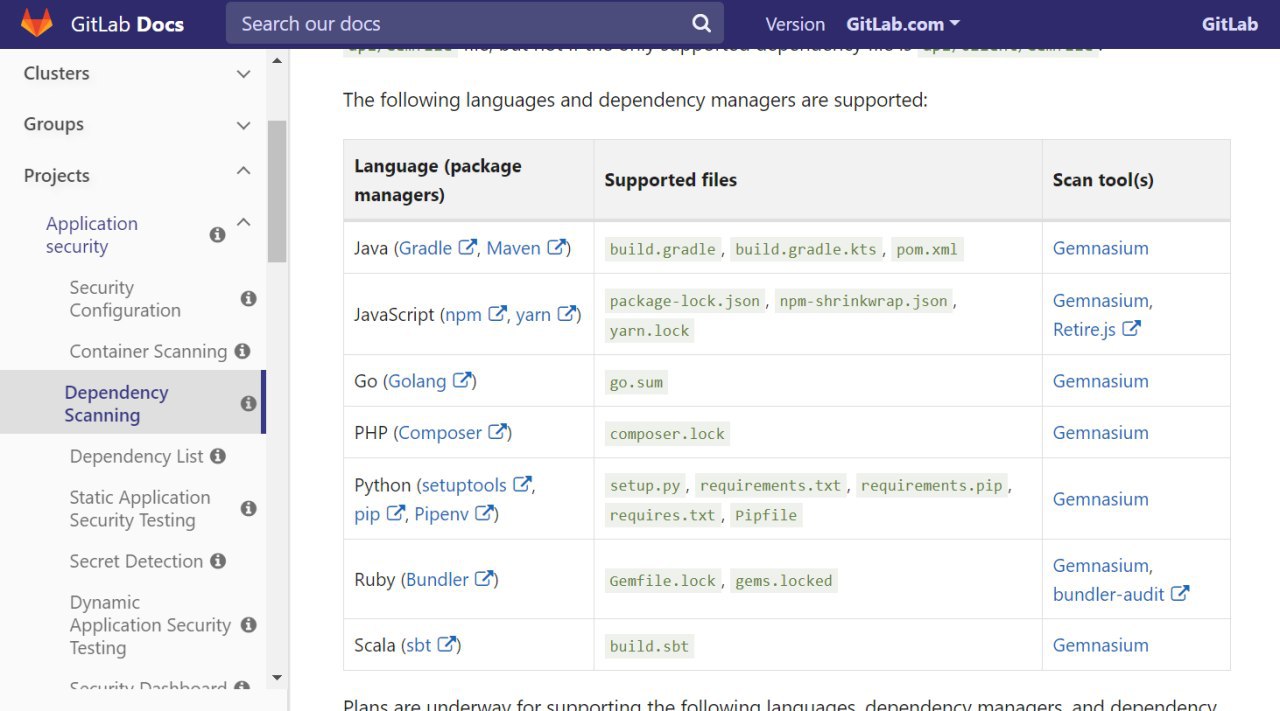Image resolution: width=1280 pixels, height=711 pixels.
Task: Open the npm link
Action: (464, 314)
